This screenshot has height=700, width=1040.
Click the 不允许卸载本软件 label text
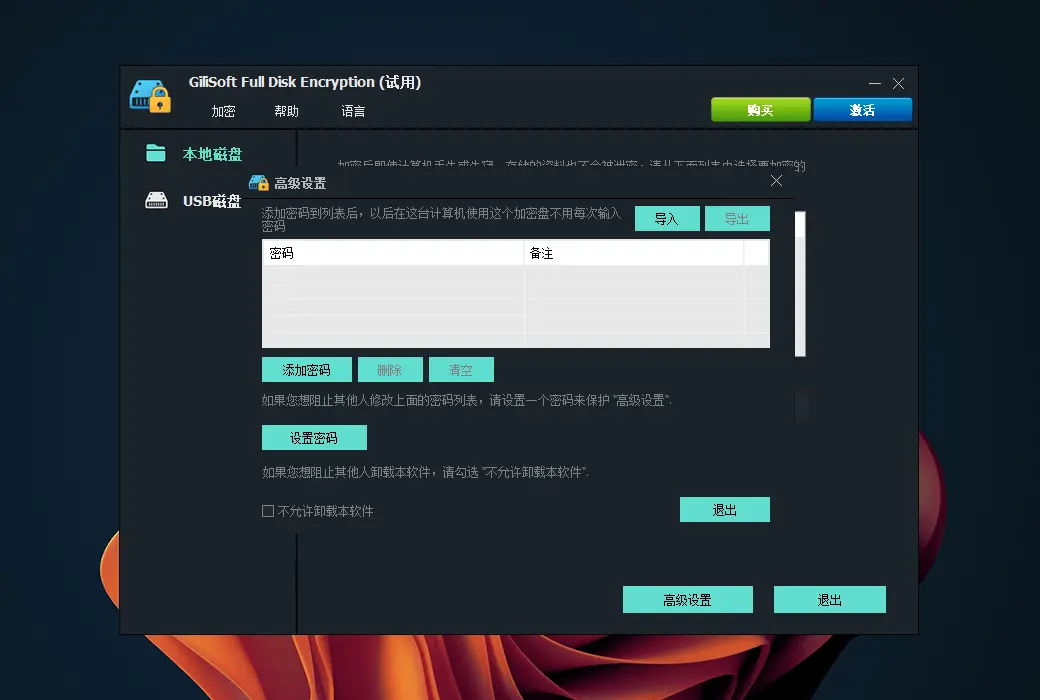326,511
